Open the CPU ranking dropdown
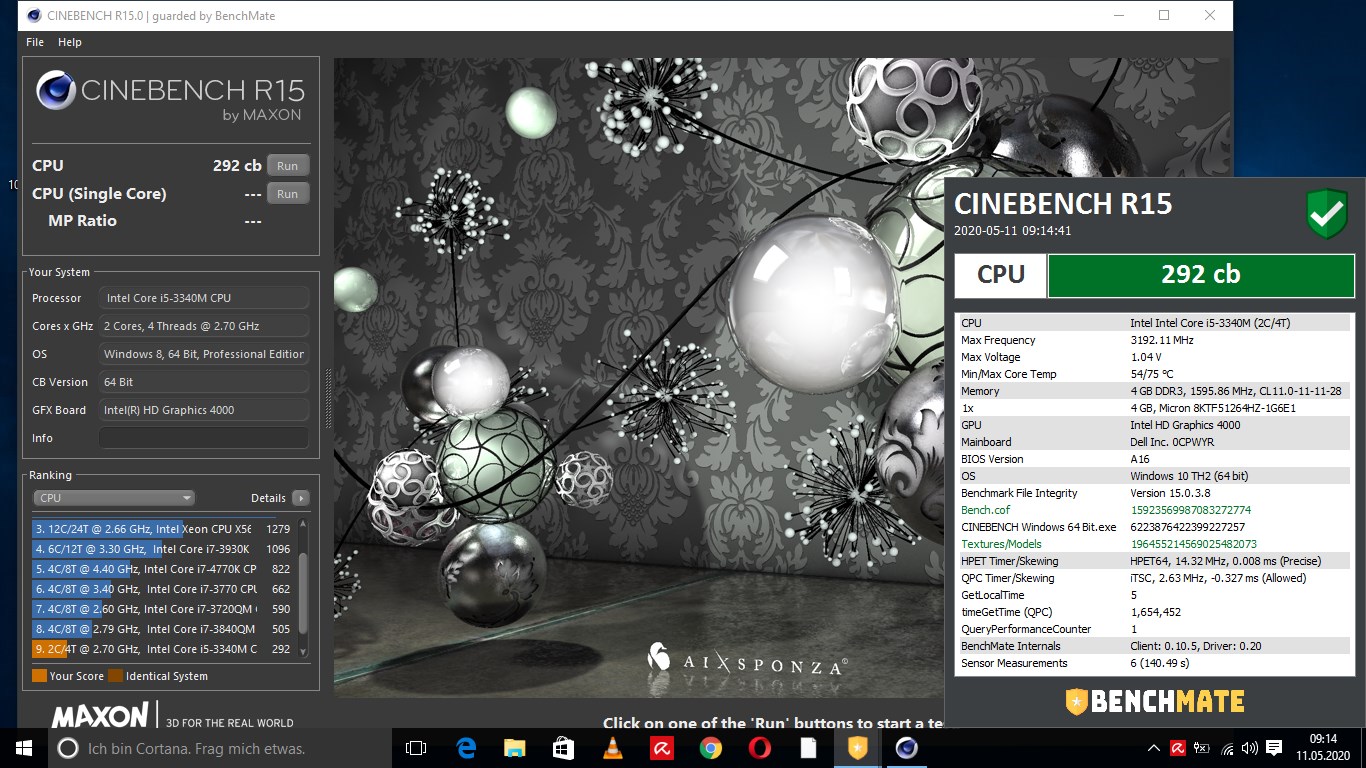 [114, 498]
